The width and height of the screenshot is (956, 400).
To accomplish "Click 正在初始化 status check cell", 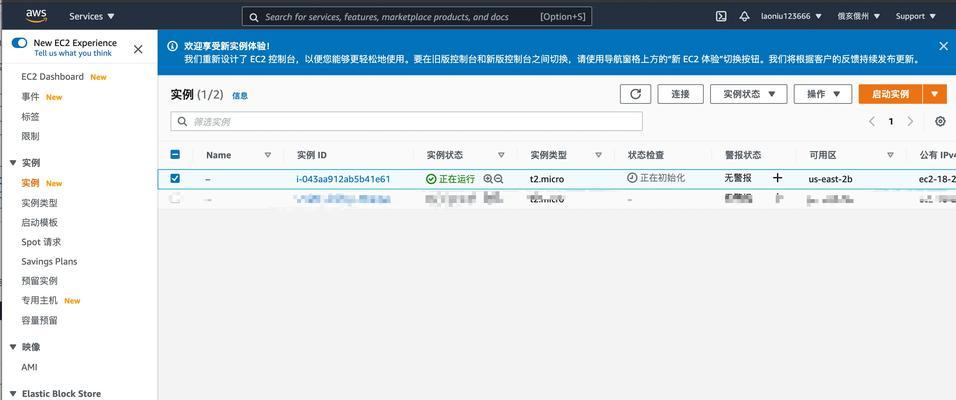I will tap(656, 178).
